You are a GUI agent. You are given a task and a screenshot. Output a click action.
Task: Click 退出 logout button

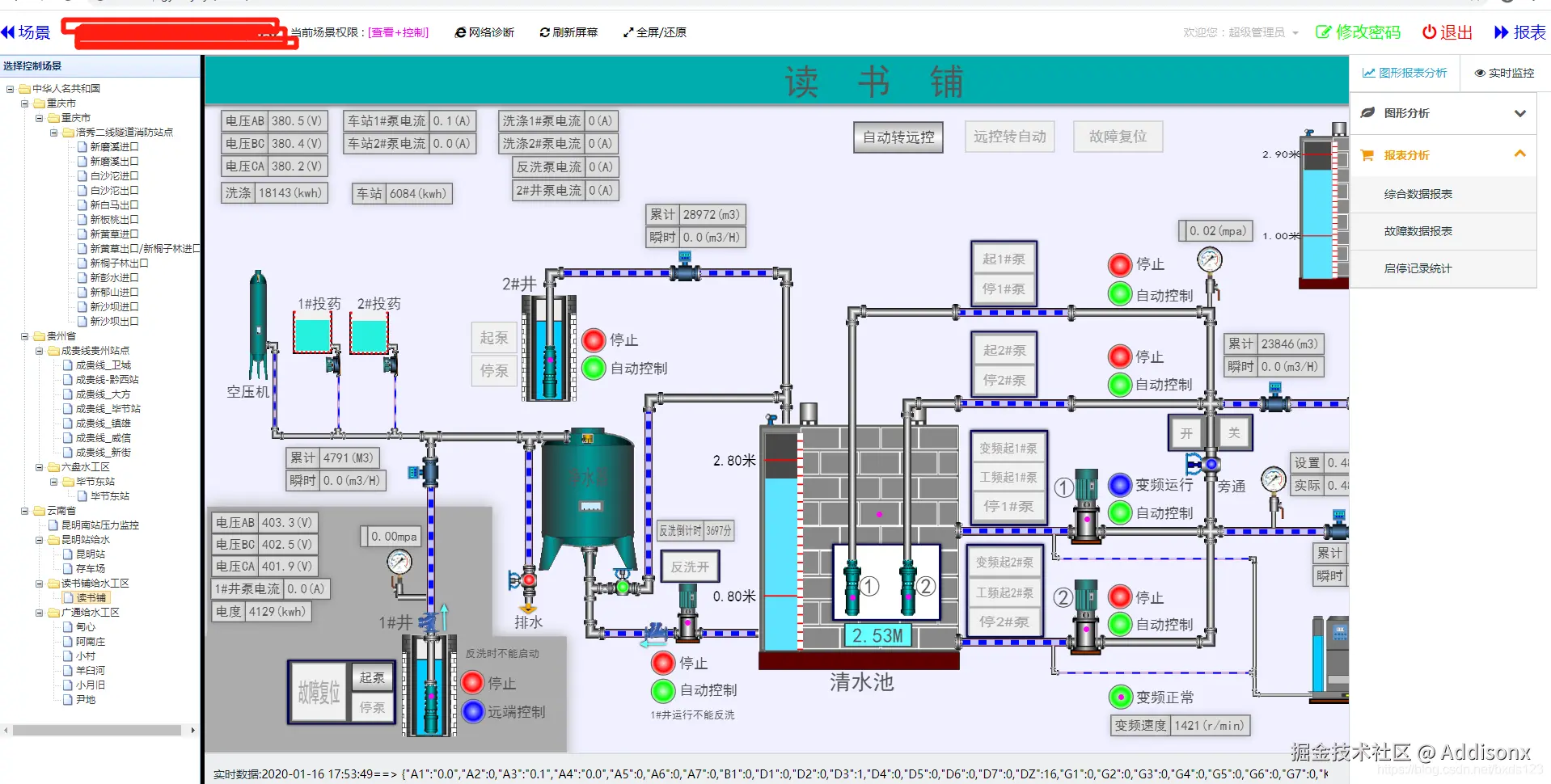[x=1447, y=32]
